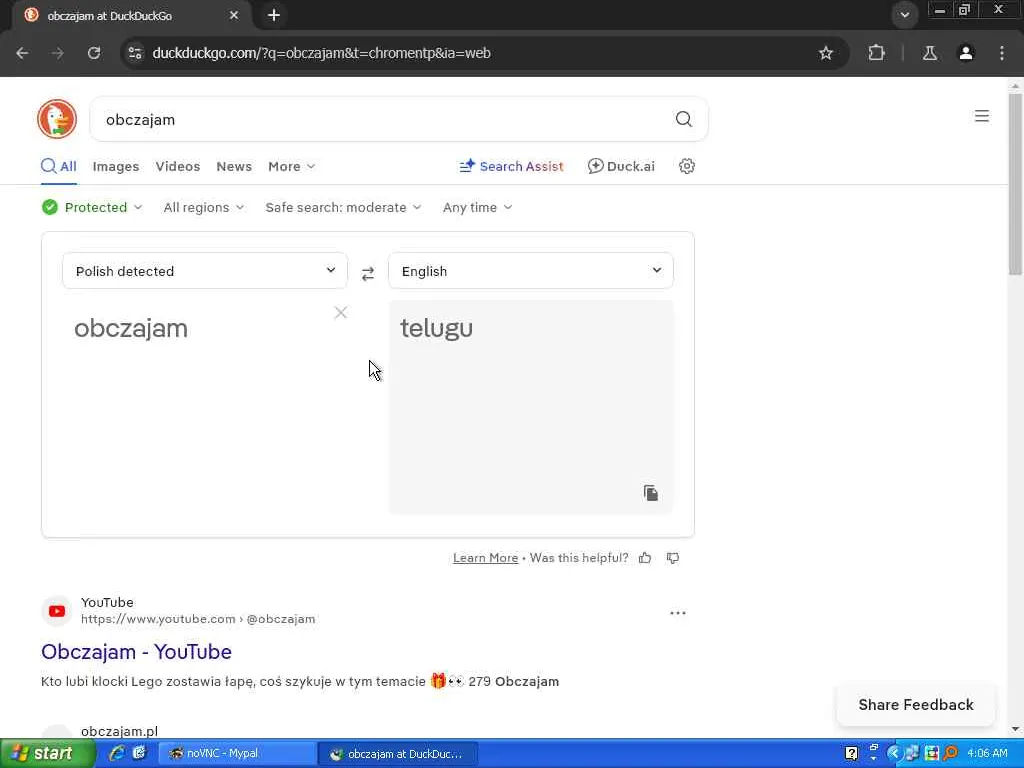Image resolution: width=1024 pixels, height=768 pixels.
Task: Click the DuckDuckGo logo
Action: point(57,119)
